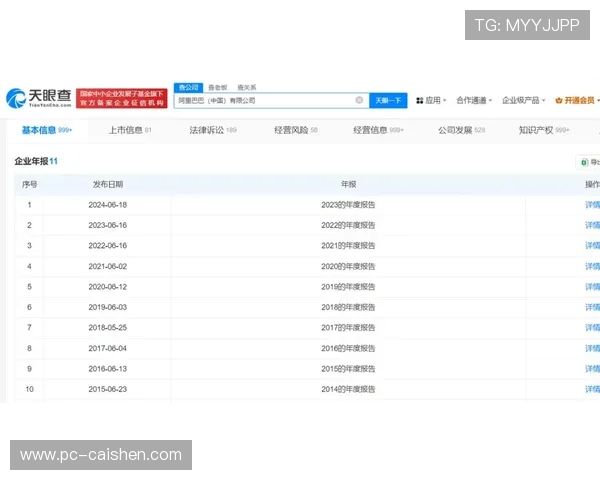Viewport: 600px width, 480px height.
Task: Select the date 2015-06-23
Action: click(x=108, y=389)
